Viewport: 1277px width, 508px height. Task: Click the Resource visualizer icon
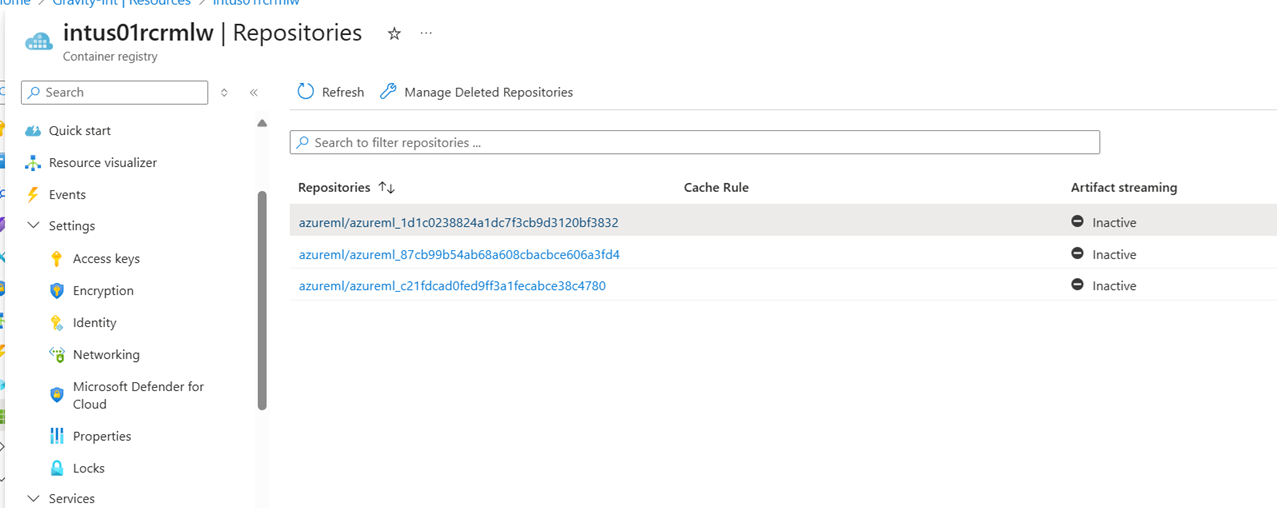click(33, 163)
